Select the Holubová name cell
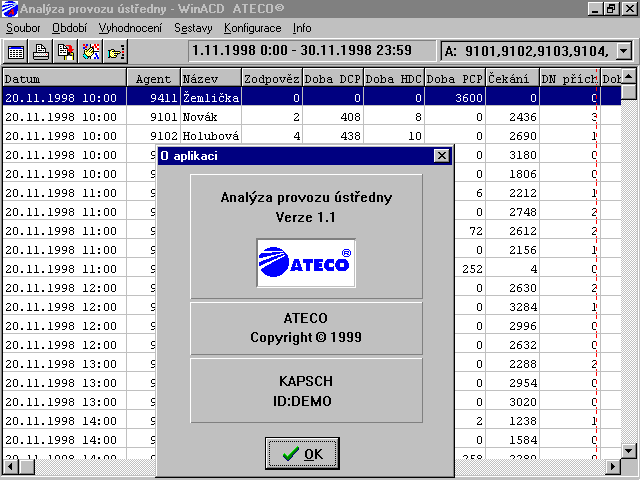Image resolution: width=640 pixels, height=480 pixels. [x=211, y=136]
